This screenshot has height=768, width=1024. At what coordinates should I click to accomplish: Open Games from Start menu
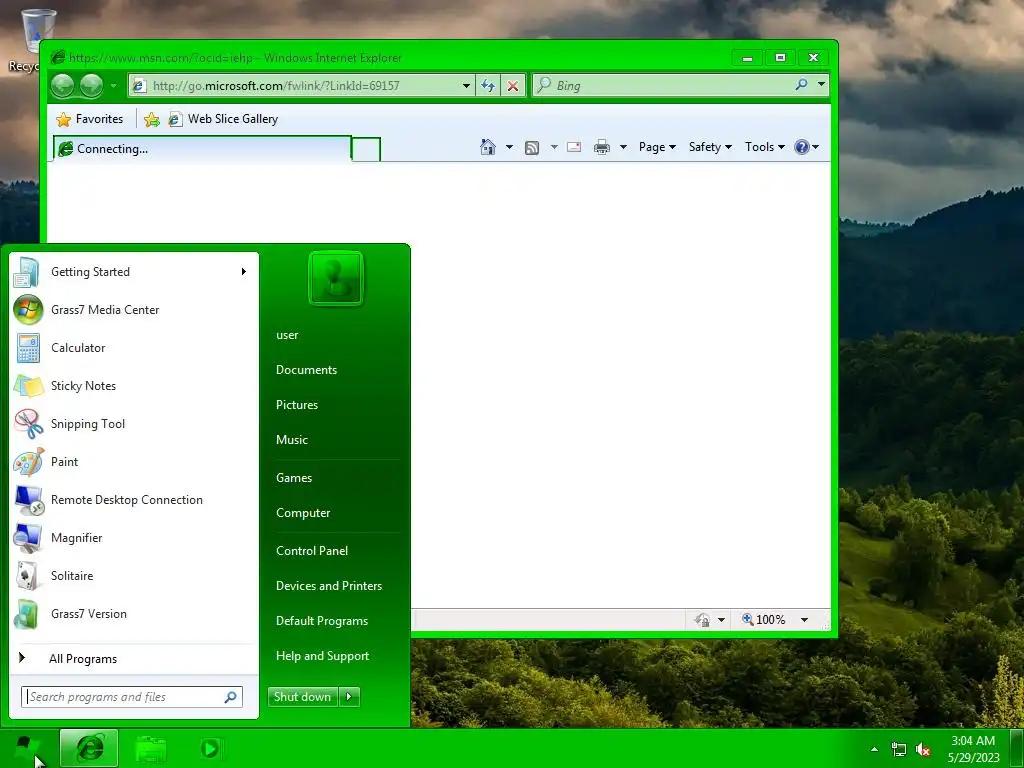[294, 478]
